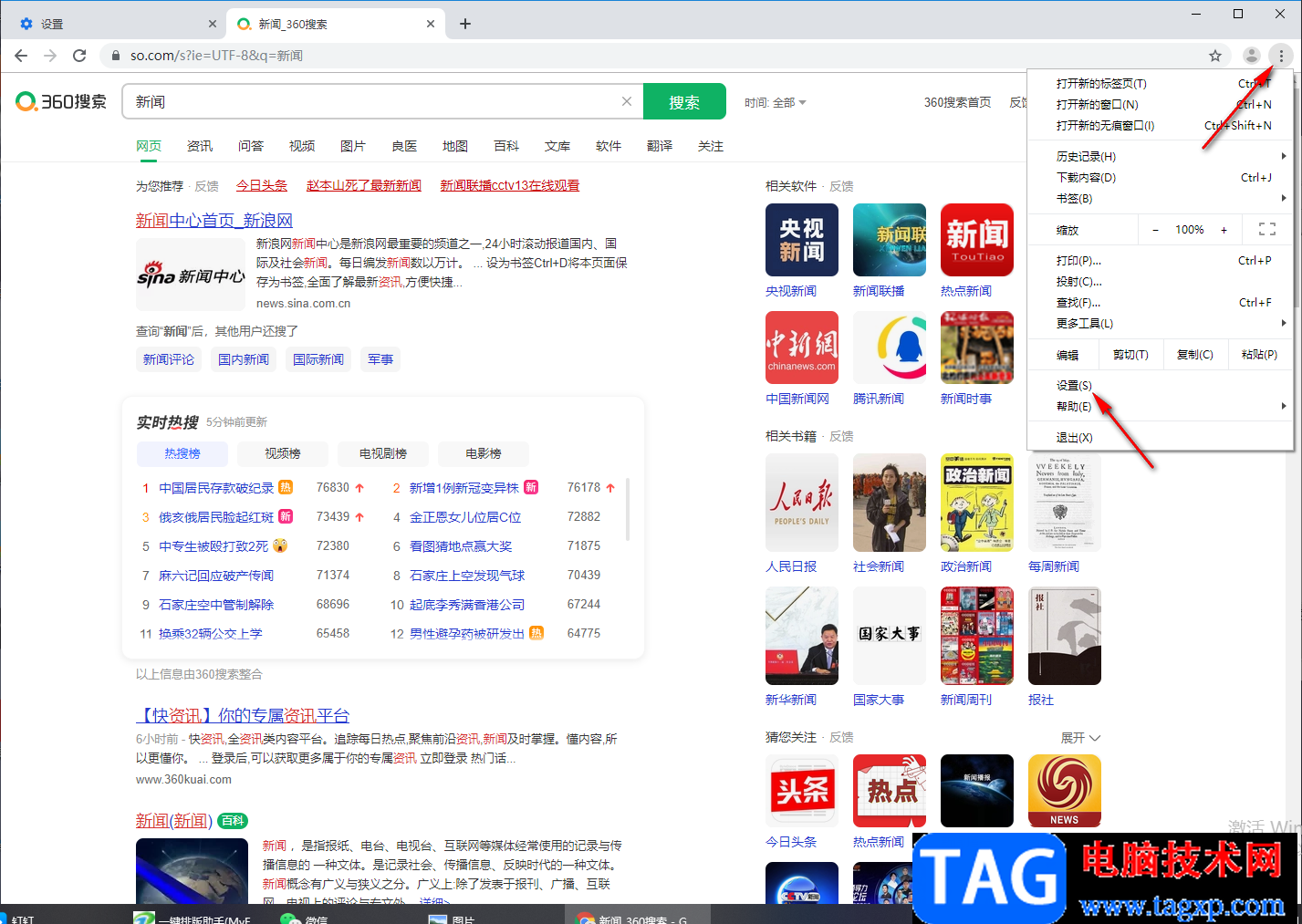This screenshot has height=924, width=1302.
Task: Close the 设置 tab
Action: pos(213,24)
